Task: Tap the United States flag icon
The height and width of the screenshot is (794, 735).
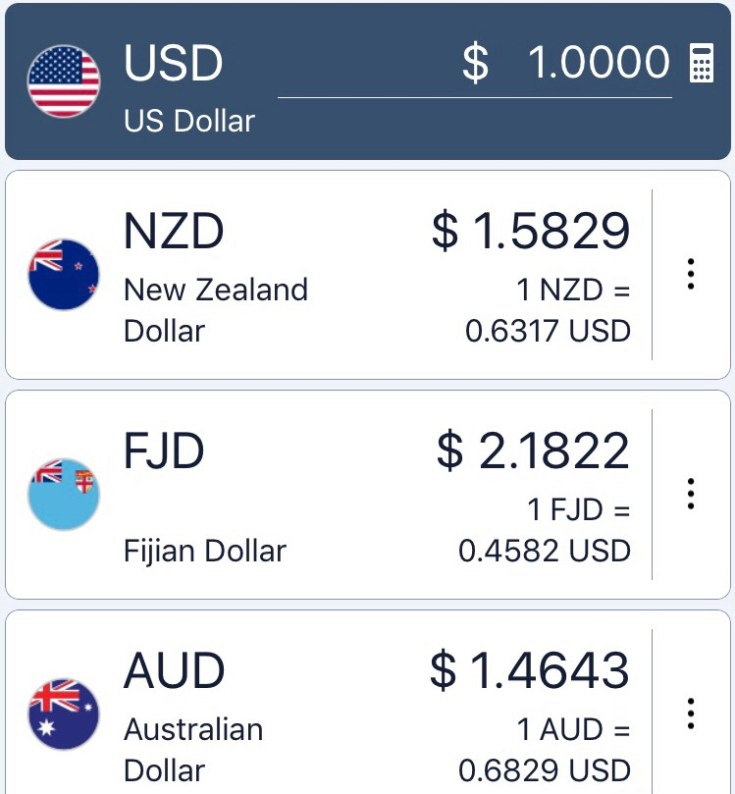Action: [x=64, y=81]
